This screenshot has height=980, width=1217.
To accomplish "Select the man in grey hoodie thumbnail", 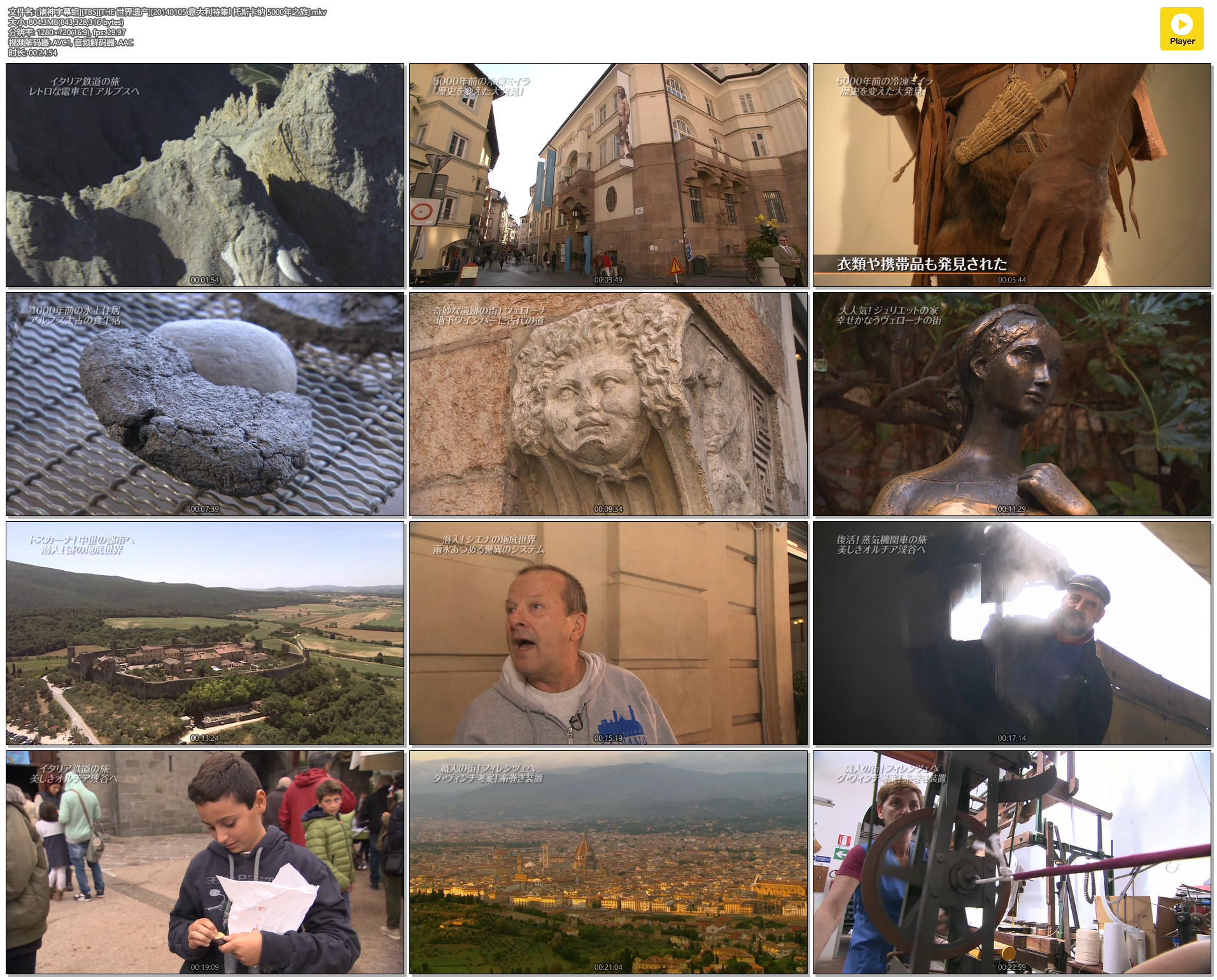I will 608,633.
